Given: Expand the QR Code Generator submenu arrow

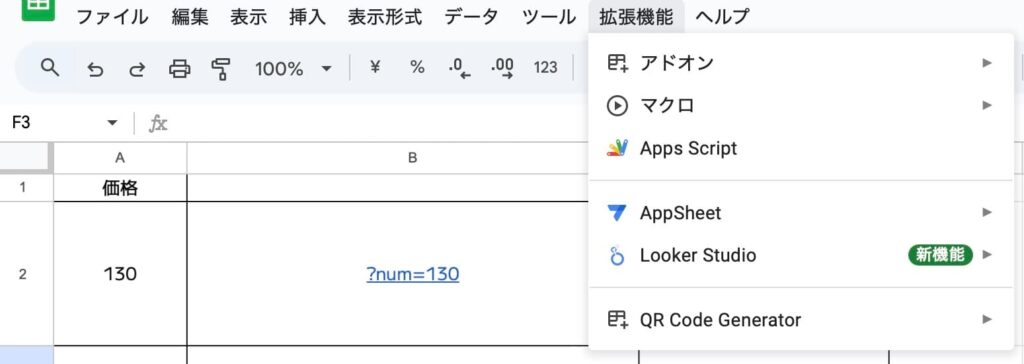Looking at the screenshot, I should tap(987, 320).
